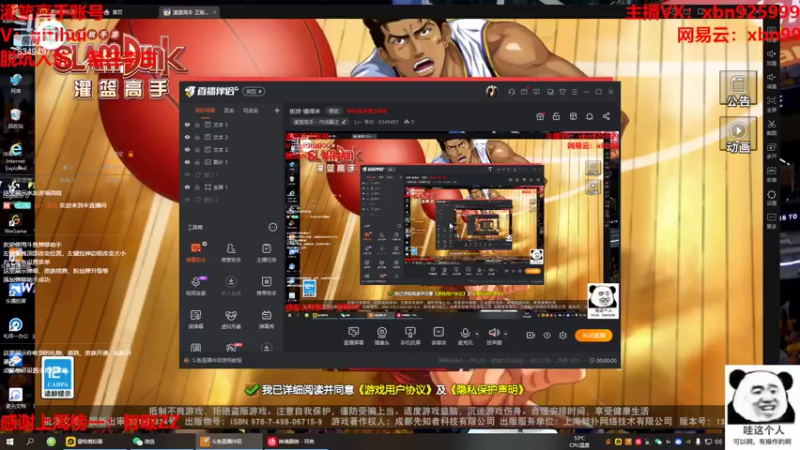This screenshot has height=450, width=800.
Task: Click the 修改 category button
Action: click(x=333, y=111)
